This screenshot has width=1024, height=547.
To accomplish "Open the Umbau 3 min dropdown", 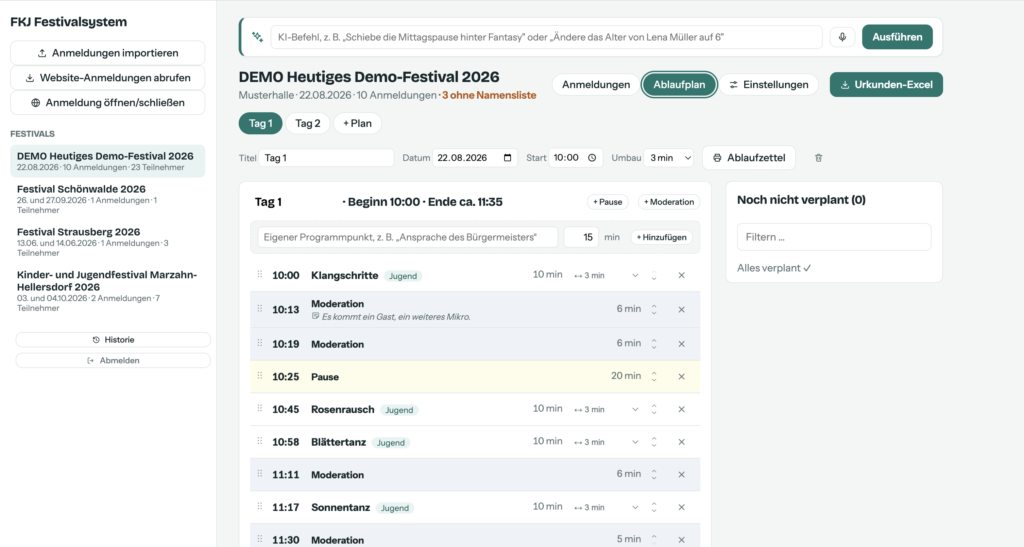I will (669, 158).
